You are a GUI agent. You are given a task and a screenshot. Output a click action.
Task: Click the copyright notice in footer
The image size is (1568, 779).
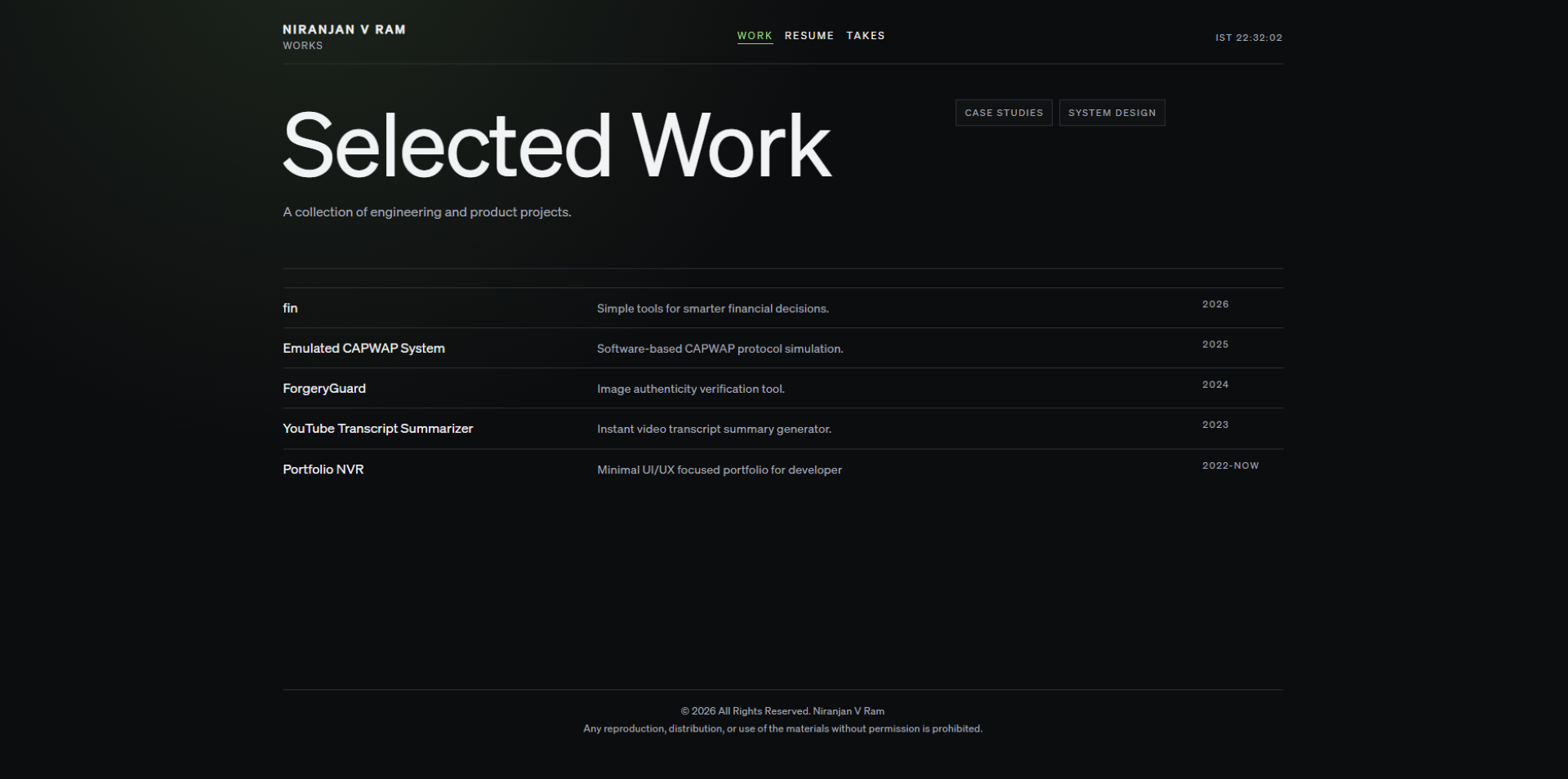(782, 710)
